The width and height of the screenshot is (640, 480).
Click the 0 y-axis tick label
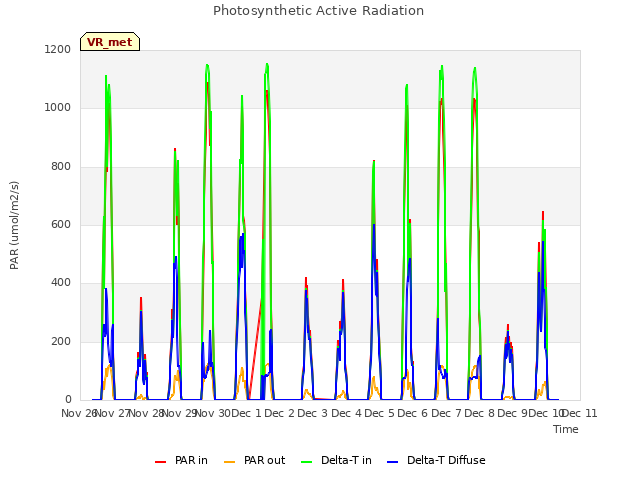tap(68, 400)
